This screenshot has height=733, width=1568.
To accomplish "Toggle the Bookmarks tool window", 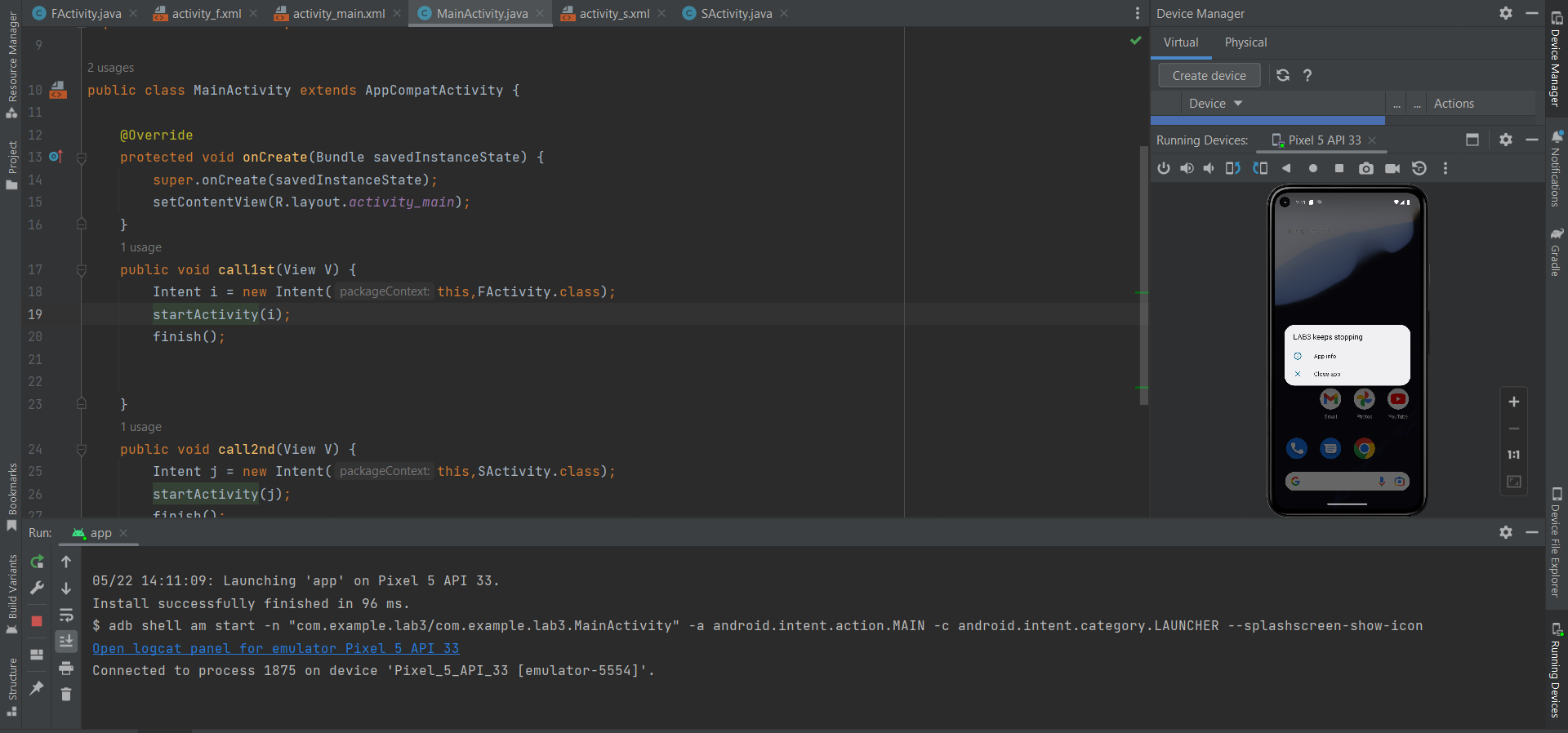I will (x=12, y=498).
